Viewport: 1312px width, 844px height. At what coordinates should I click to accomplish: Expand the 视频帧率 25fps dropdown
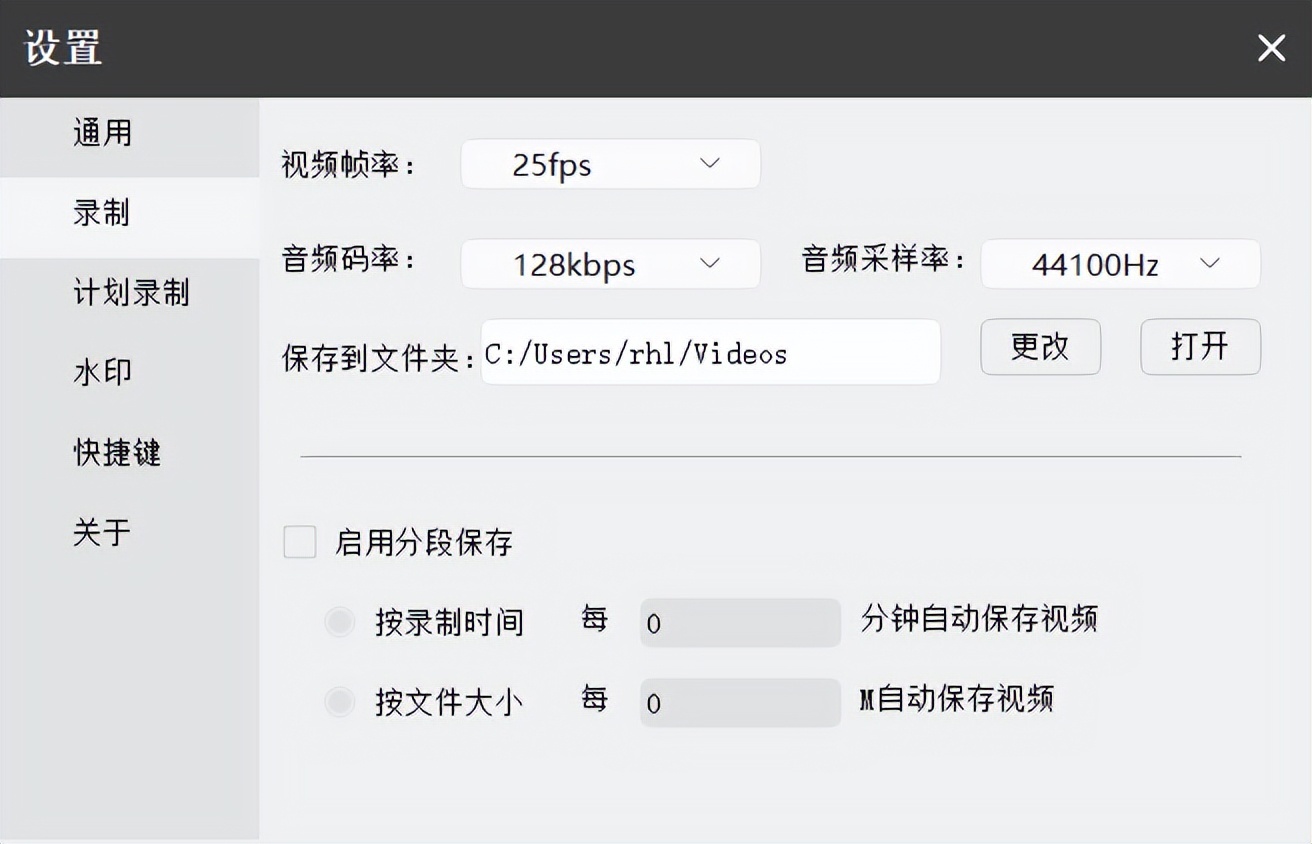pos(610,164)
